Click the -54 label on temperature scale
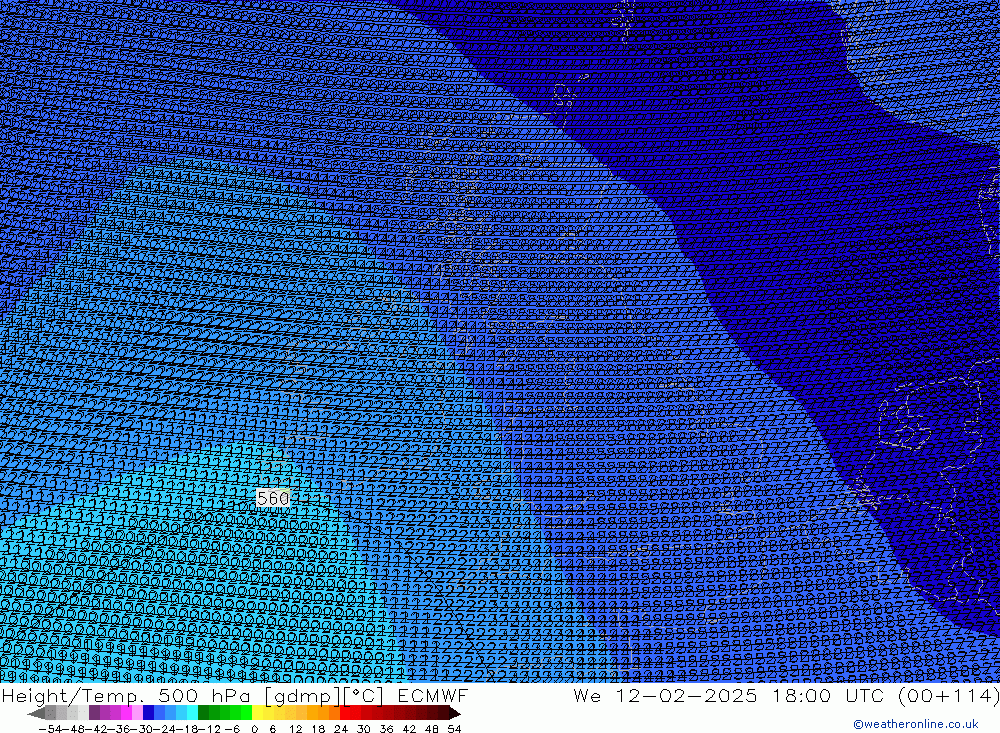The height and width of the screenshot is (733, 1000). pyautogui.click(x=50, y=729)
